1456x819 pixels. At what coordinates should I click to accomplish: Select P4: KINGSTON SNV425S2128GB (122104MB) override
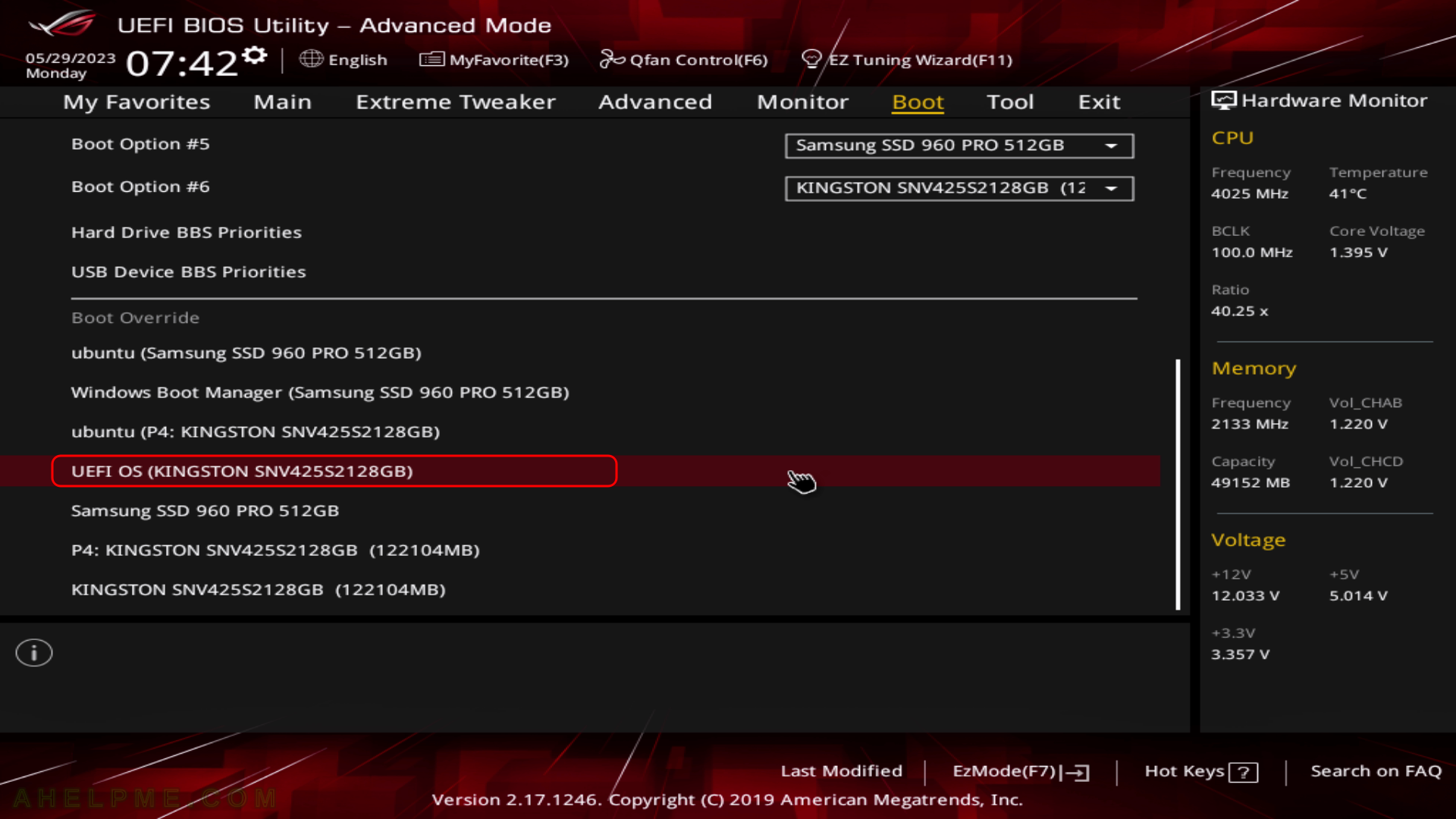click(x=275, y=550)
